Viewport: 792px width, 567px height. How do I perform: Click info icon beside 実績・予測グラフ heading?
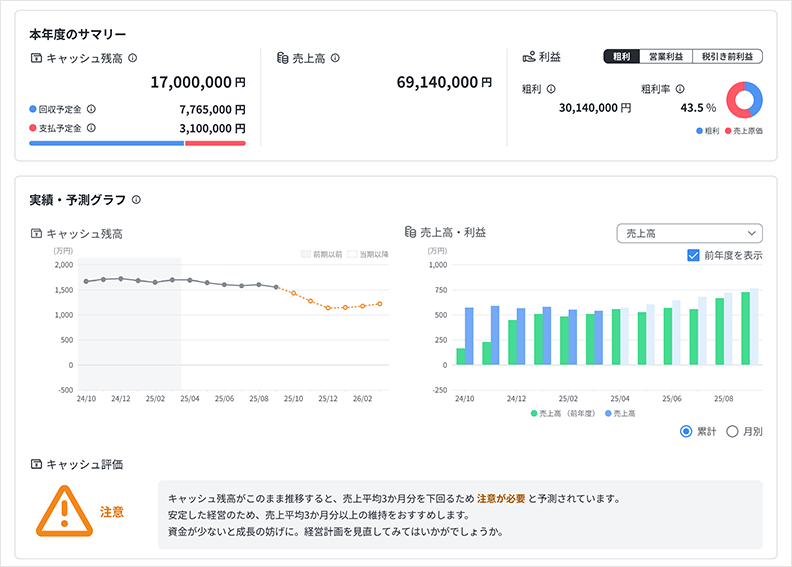click(136, 200)
